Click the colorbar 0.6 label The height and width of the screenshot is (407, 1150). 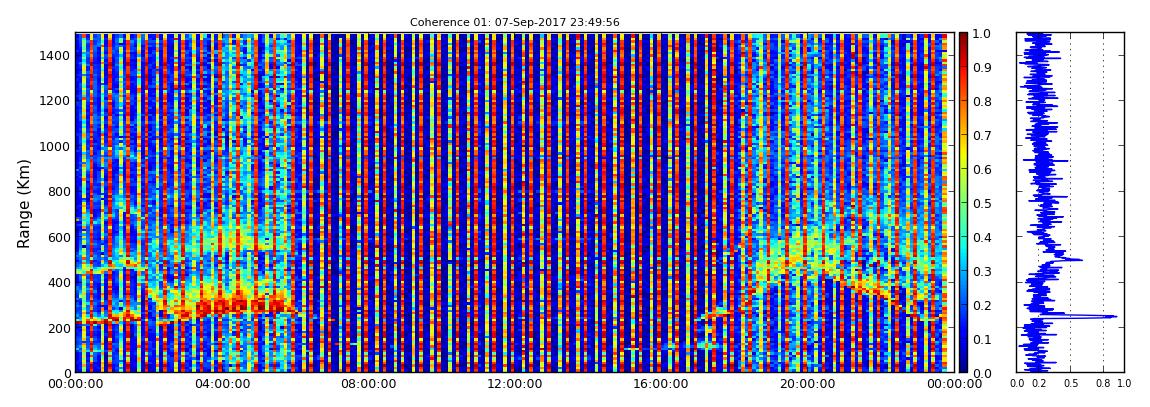pyautogui.click(x=981, y=169)
